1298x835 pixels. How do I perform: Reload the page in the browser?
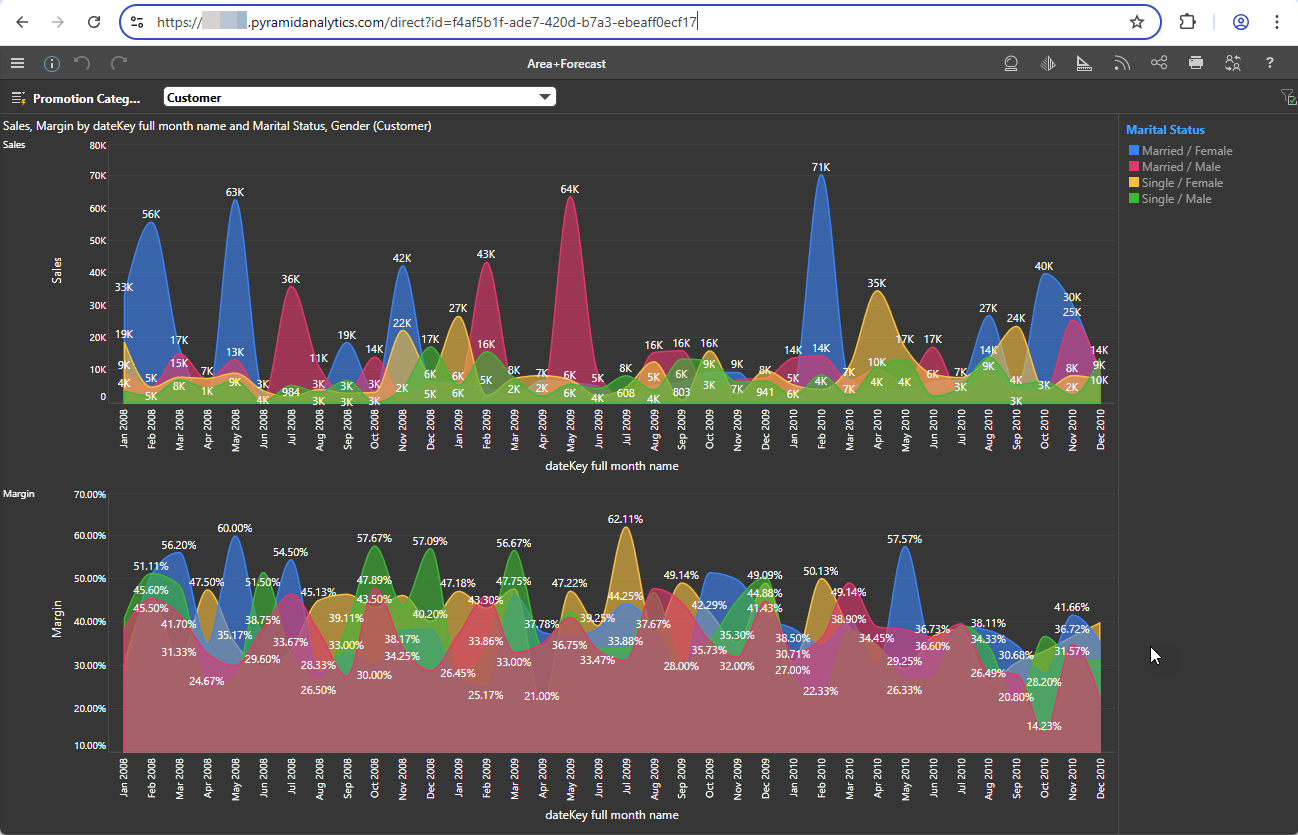click(93, 22)
